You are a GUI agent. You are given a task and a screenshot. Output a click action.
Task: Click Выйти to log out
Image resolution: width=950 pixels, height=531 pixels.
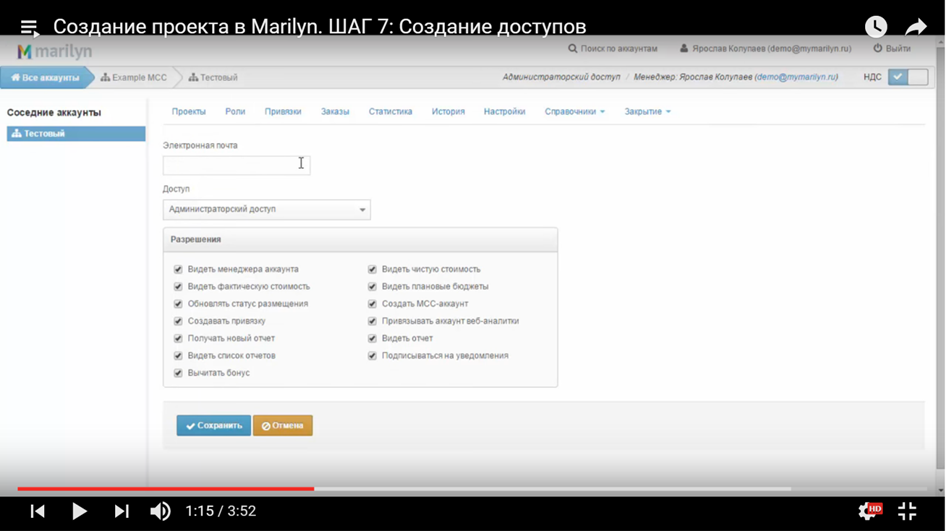pos(898,48)
